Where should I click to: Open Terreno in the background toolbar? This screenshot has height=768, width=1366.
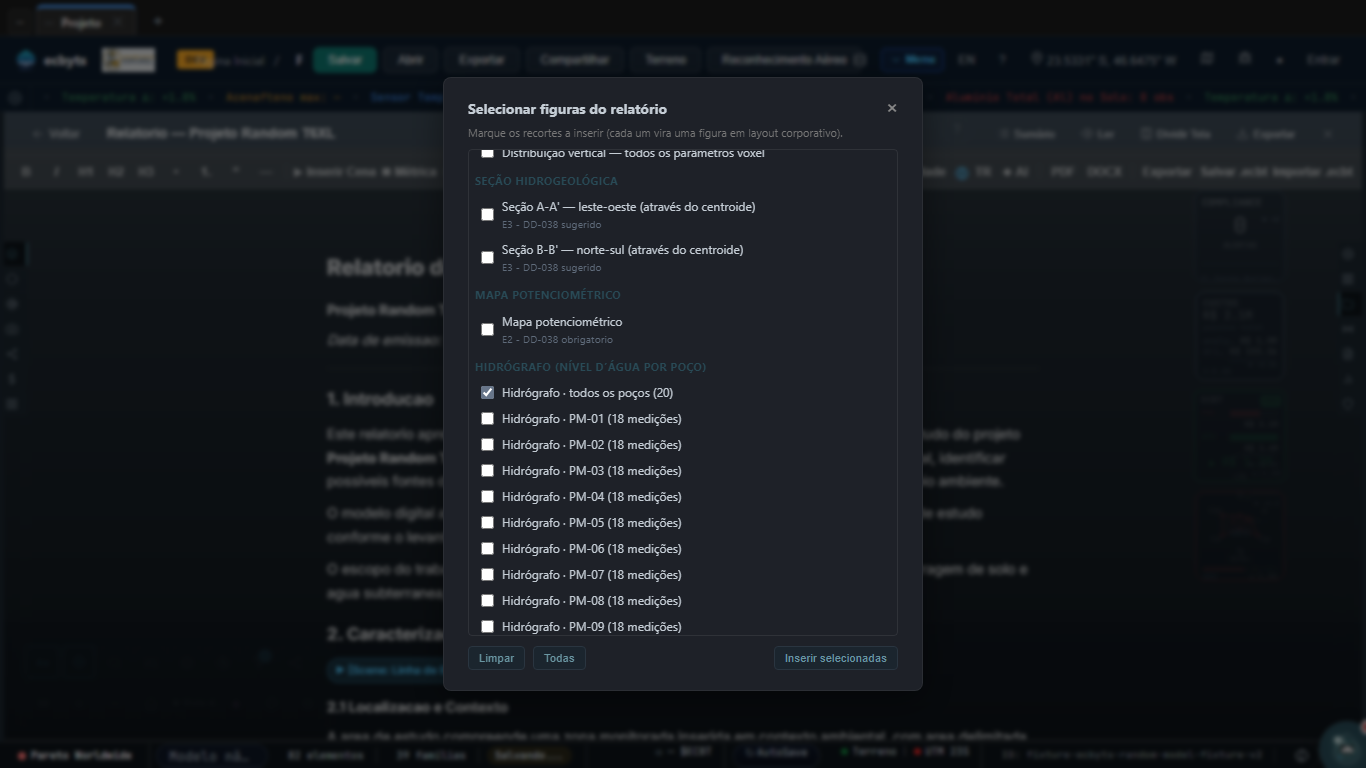[666, 60]
